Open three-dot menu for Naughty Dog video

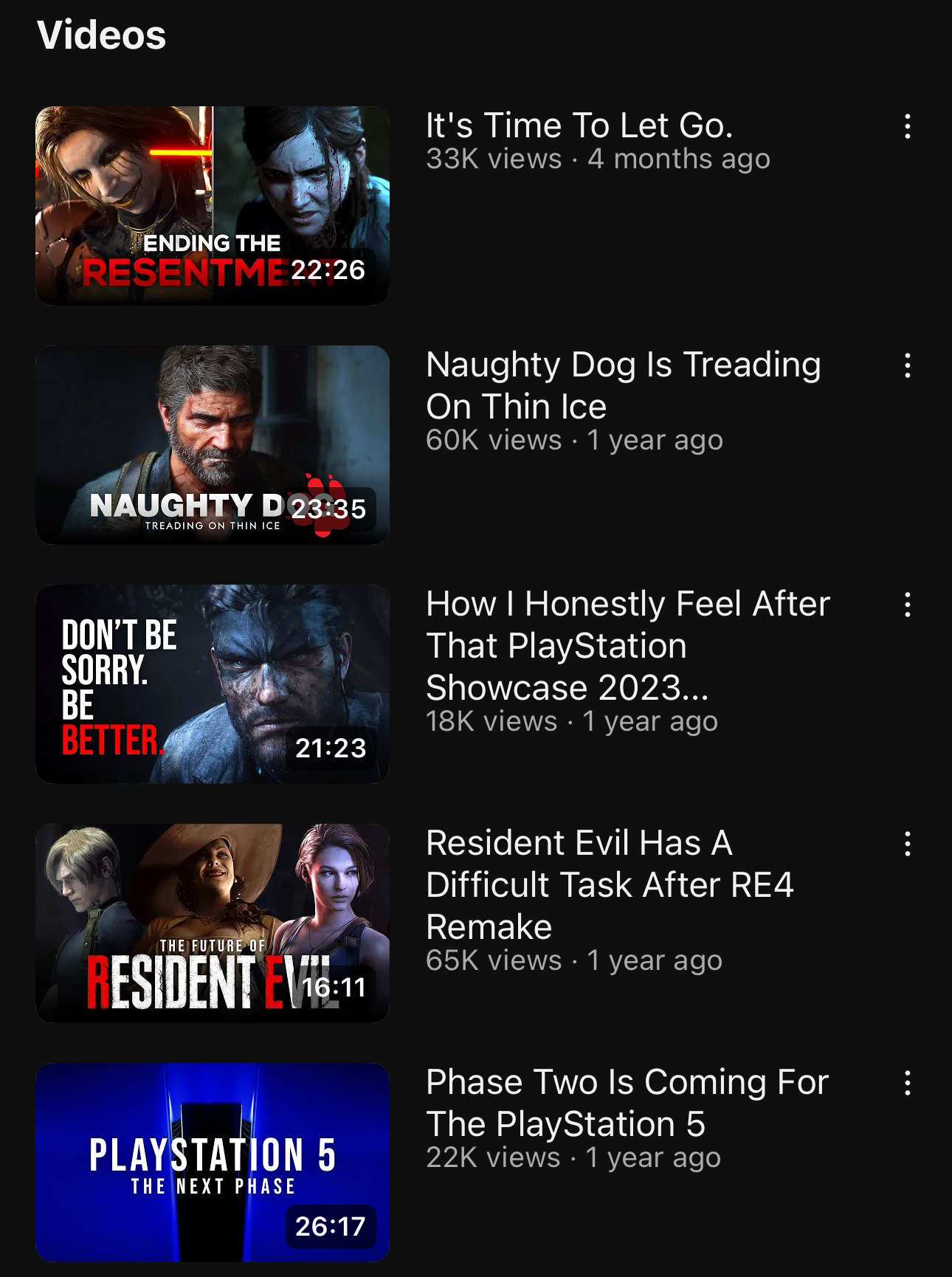[x=907, y=366]
